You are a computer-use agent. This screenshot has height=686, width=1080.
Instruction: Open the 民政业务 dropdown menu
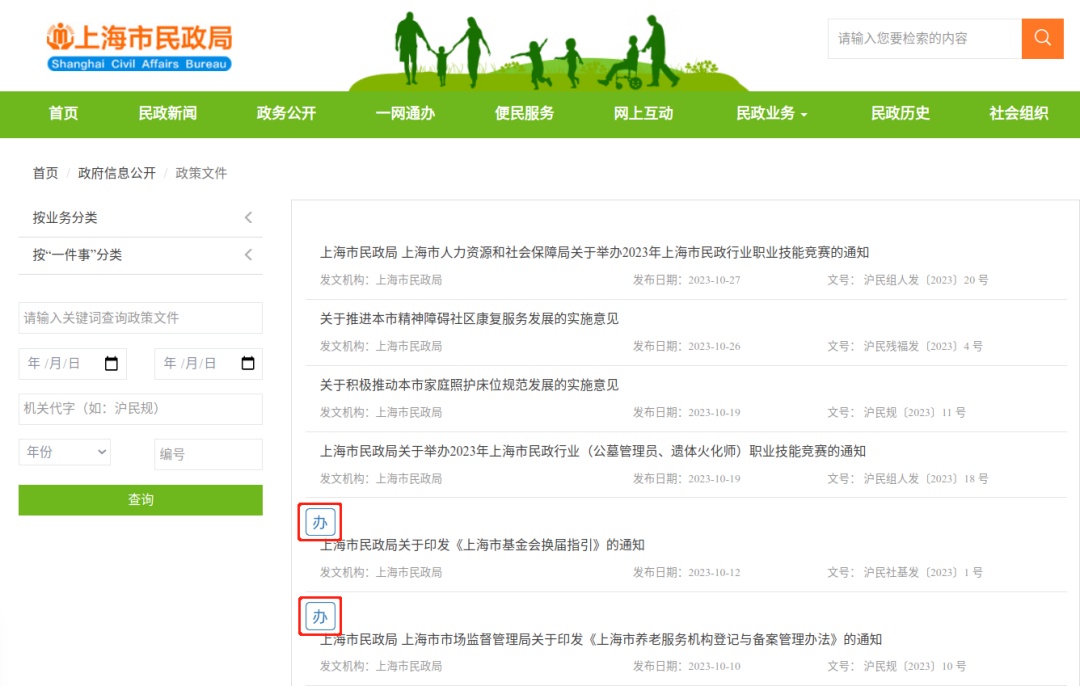[771, 114]
